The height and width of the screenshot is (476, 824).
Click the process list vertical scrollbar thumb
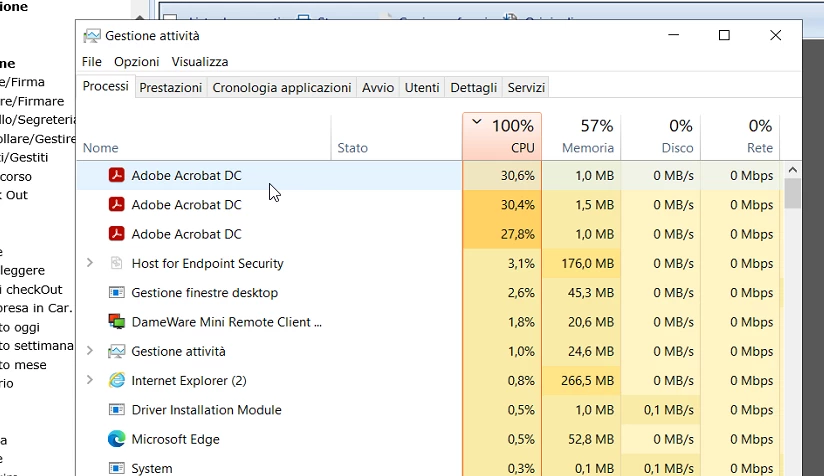tap(793, 193)
